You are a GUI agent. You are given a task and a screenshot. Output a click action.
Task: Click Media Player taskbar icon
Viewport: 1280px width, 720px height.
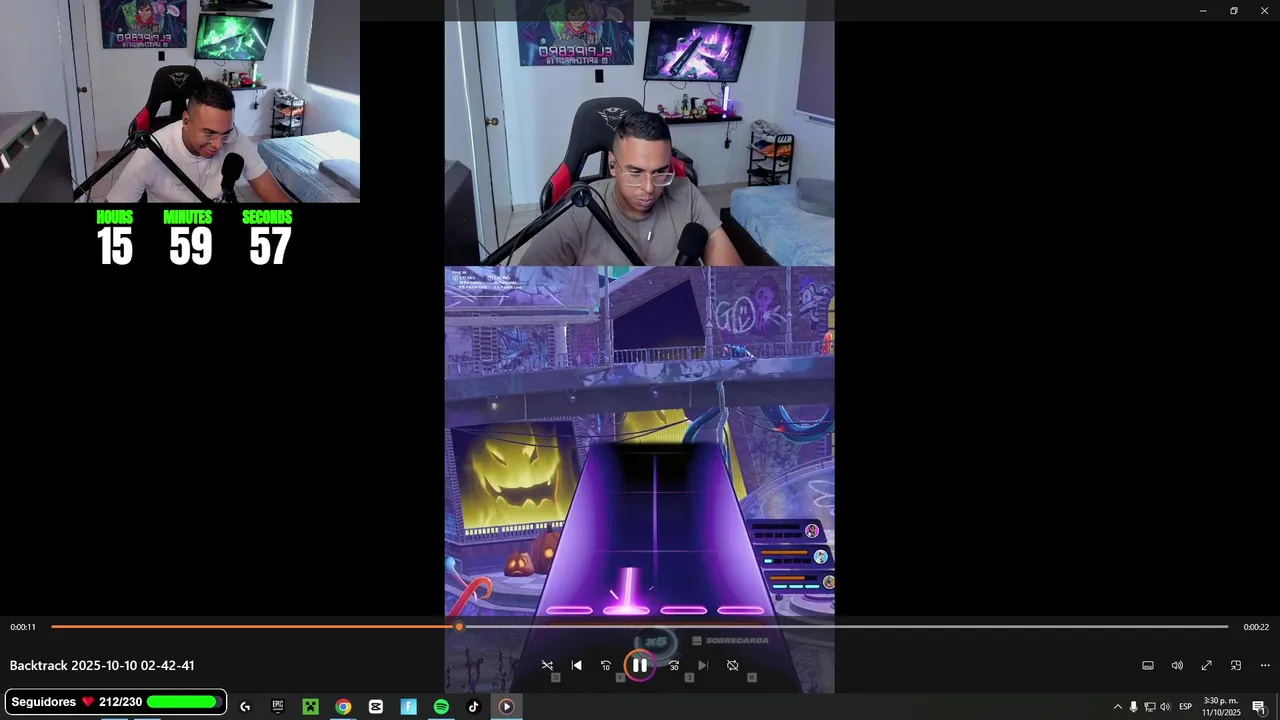coord(507,707)
